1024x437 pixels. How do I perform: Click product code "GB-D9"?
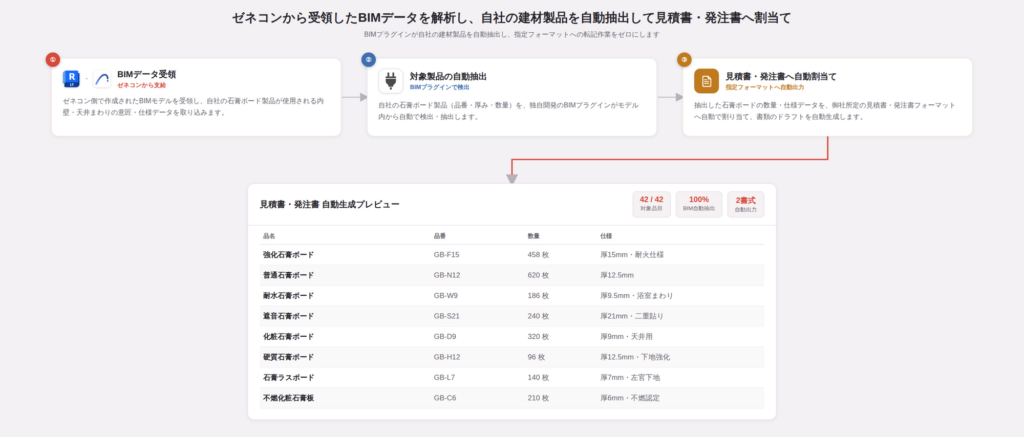pyautogui.click(x=445, y=337)
